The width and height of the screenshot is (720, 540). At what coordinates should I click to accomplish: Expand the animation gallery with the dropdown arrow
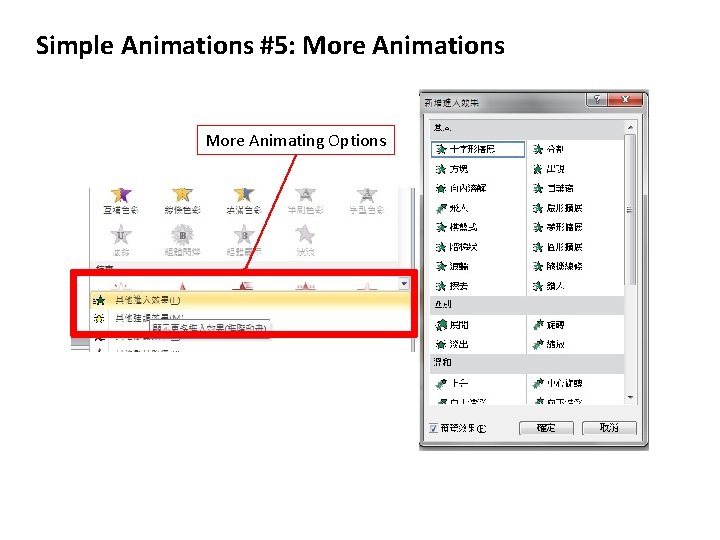click(x=404, y=284)
